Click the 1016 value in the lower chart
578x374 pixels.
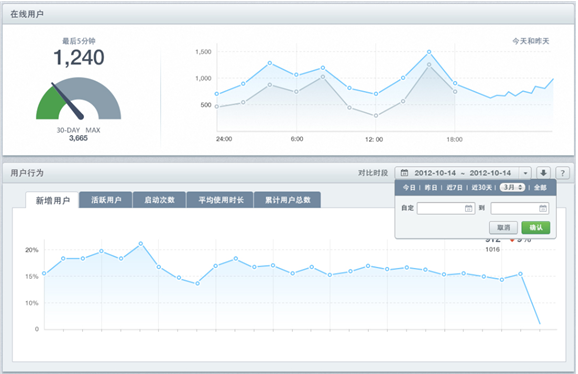click(492, 249)
